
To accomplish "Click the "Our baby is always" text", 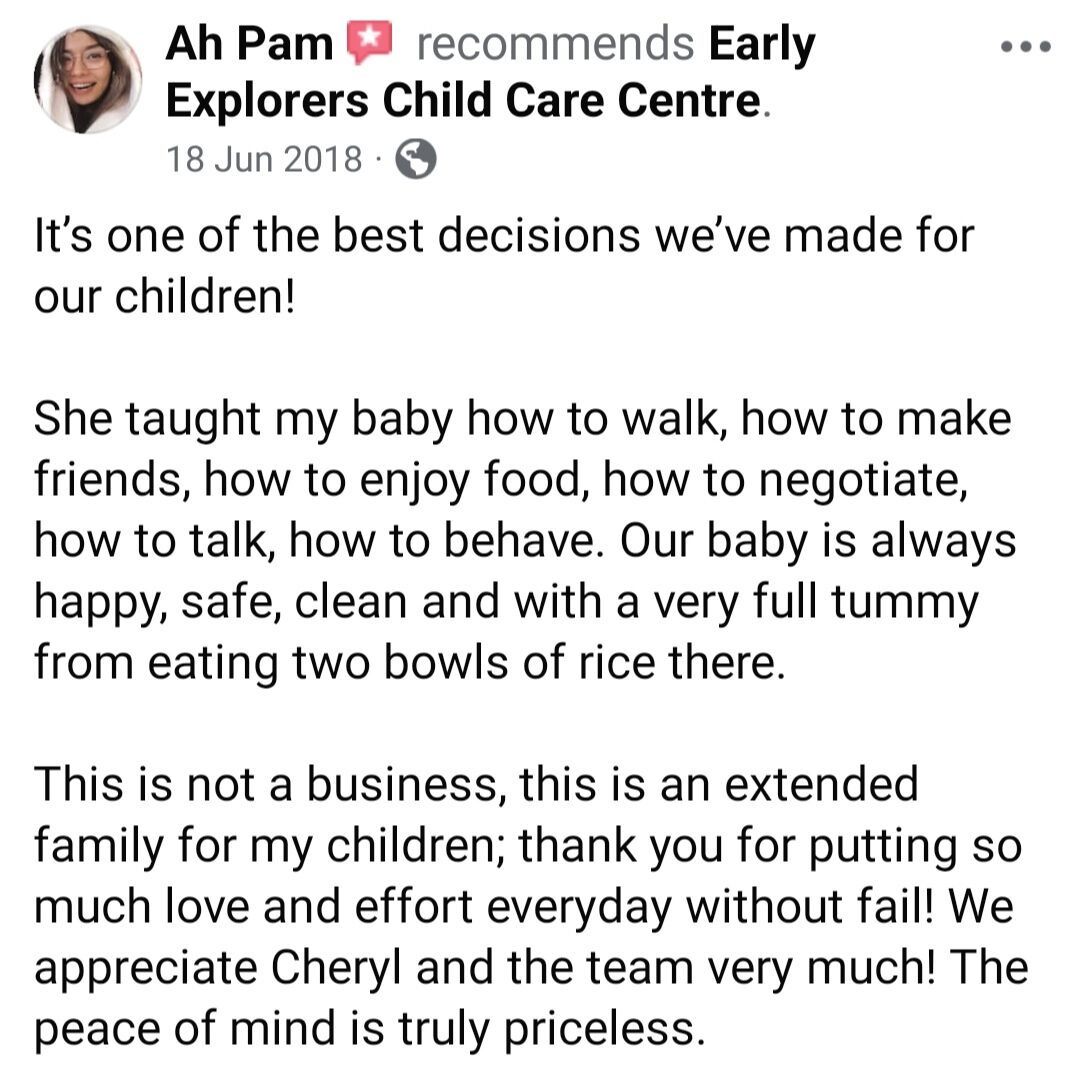I will (817, 540).
